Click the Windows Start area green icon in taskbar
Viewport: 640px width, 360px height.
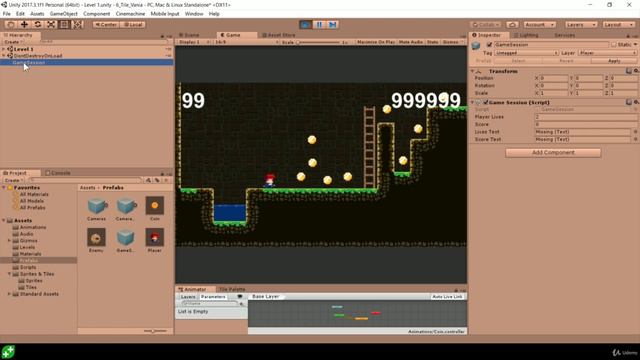pos(8,352)
